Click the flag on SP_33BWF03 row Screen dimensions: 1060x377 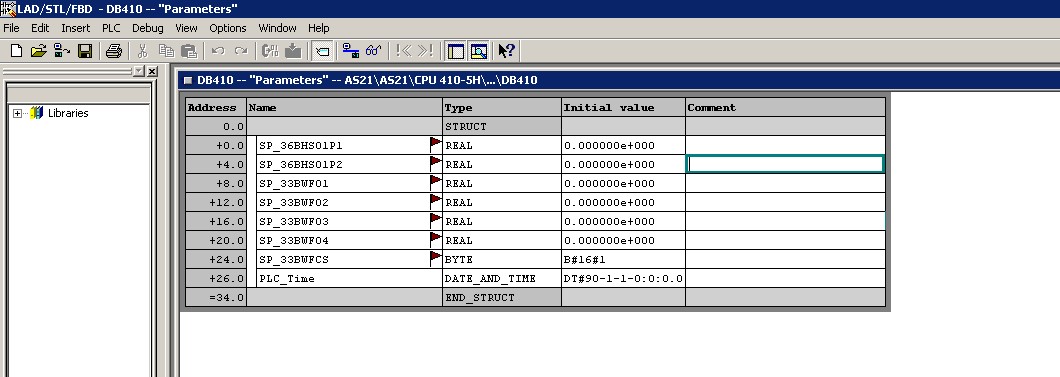[435, 220]
